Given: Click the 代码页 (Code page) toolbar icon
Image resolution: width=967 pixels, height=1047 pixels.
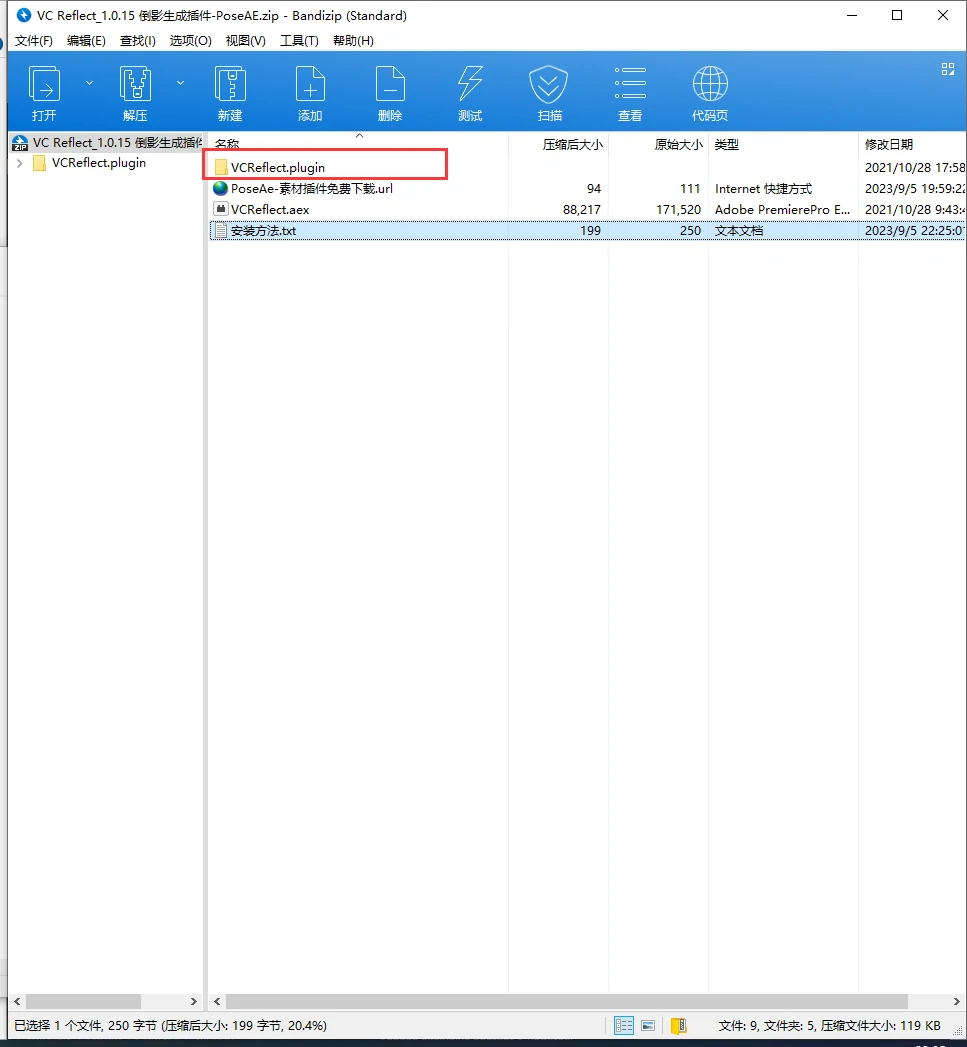Looking at the screenshot, I should [710, 90].
